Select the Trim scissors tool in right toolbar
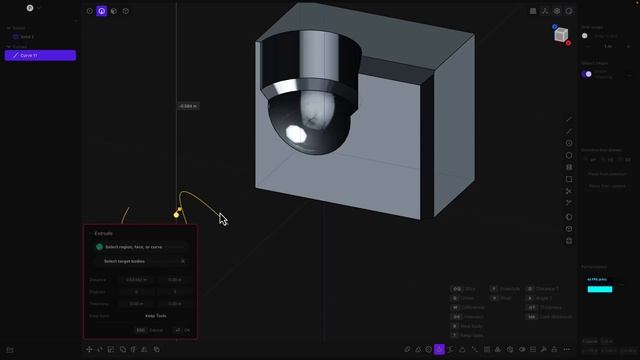The width and height of the screenshot is (640, 360). [x=569, y=191]
